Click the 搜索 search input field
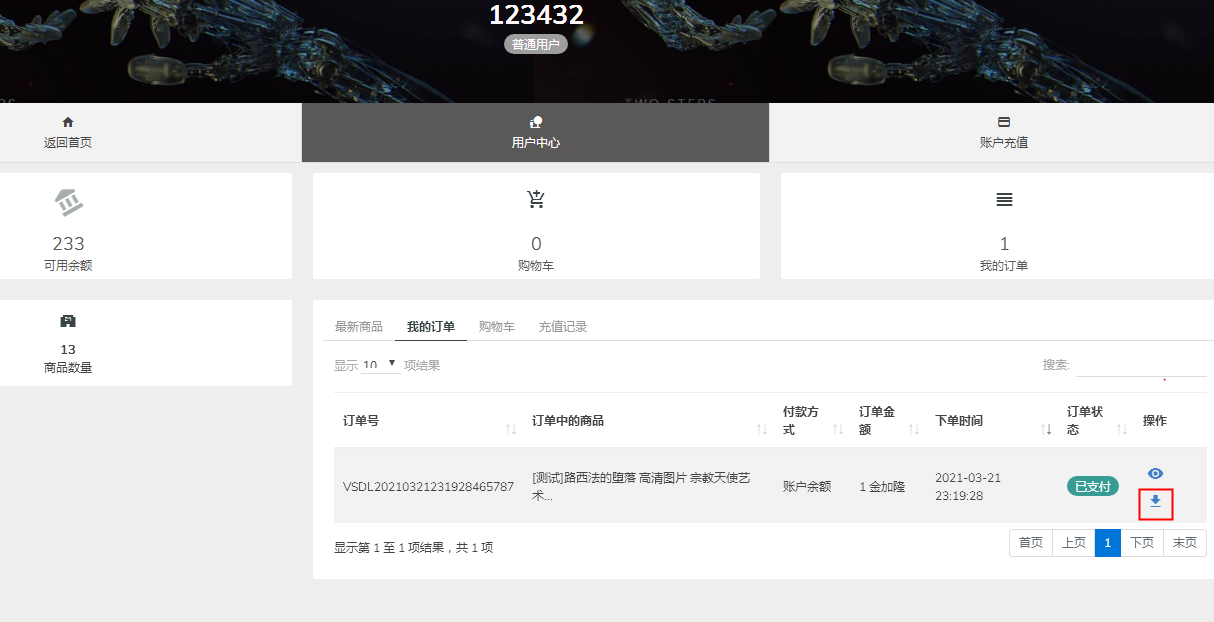1214x622 pixels. (1140, 365)
